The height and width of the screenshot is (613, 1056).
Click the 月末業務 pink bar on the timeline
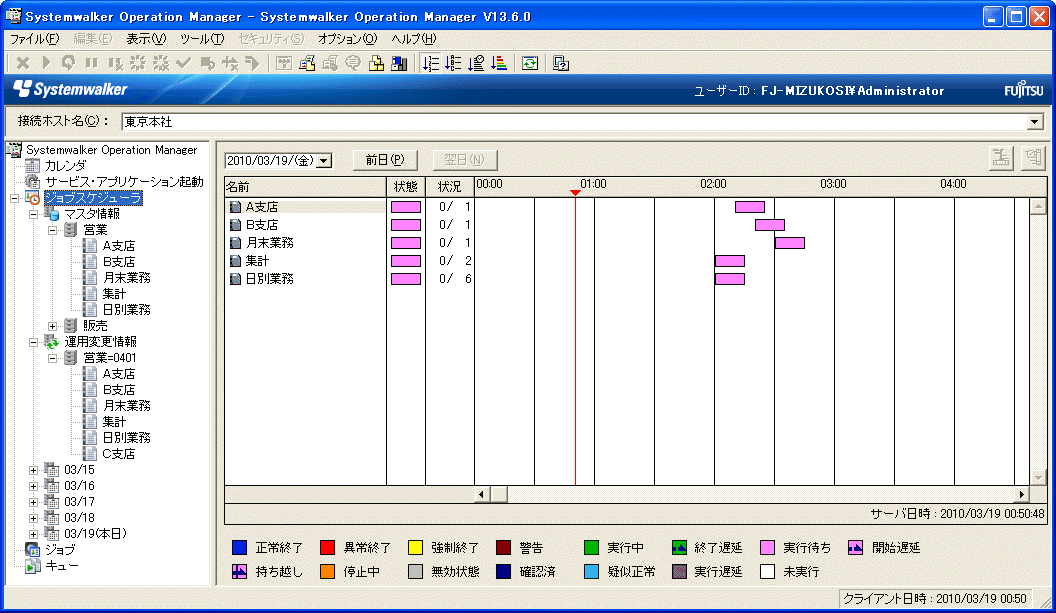790,243
